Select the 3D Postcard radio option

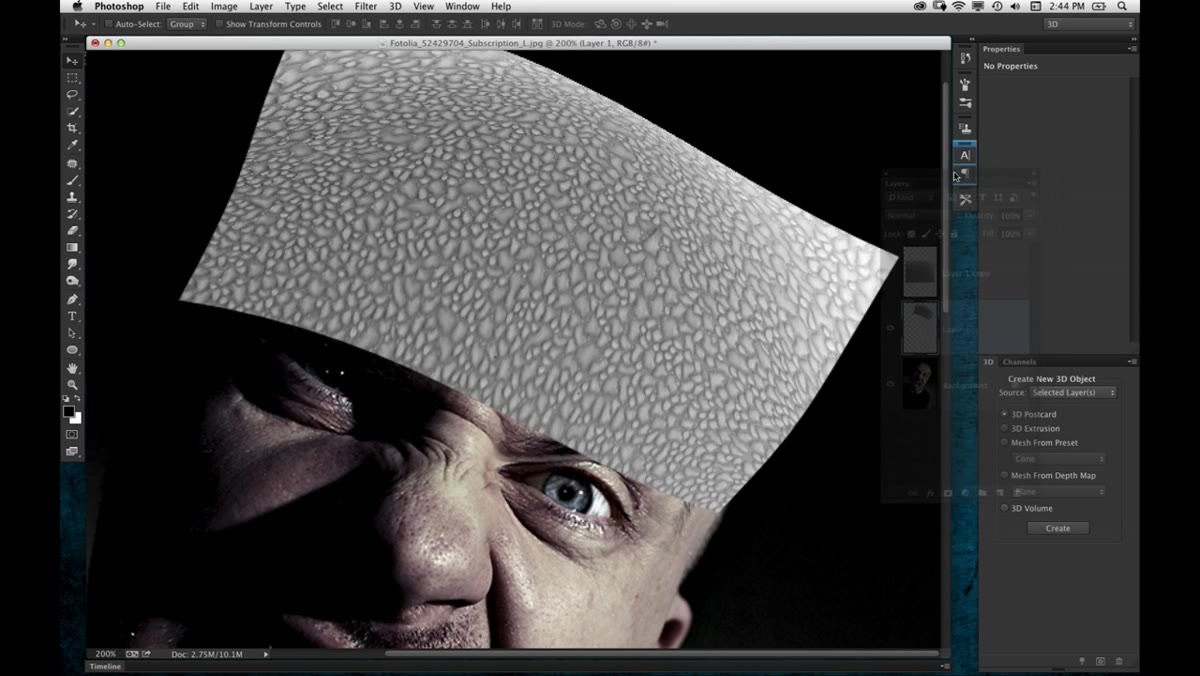pos(1004,414)
